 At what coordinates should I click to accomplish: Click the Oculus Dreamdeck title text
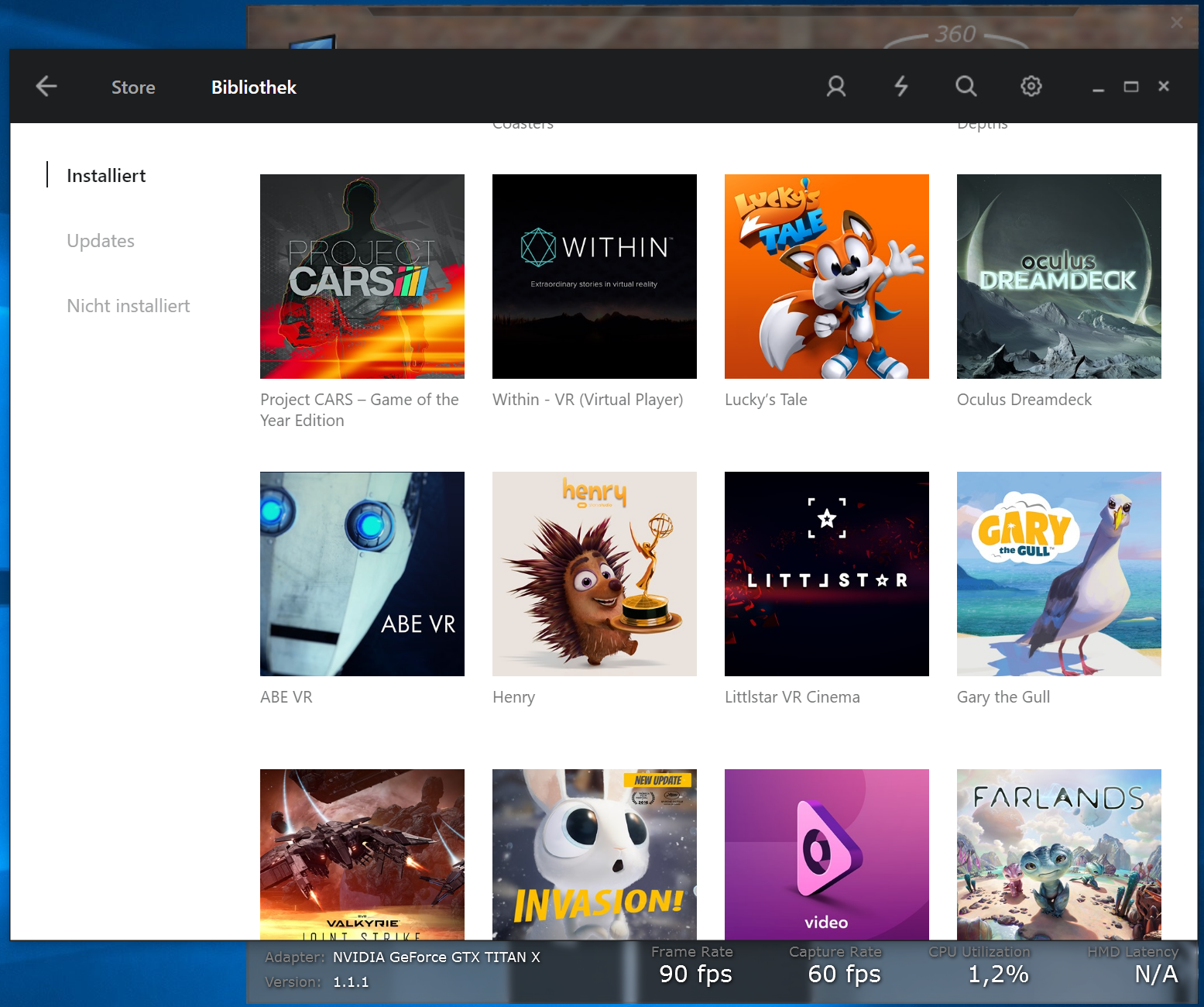pos(1024,400)
